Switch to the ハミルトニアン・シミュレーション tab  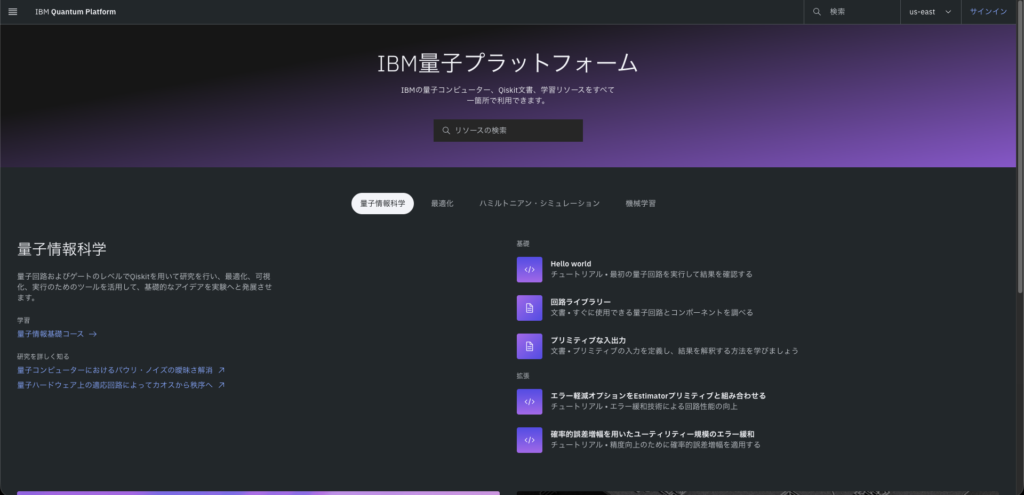(539, 203)
